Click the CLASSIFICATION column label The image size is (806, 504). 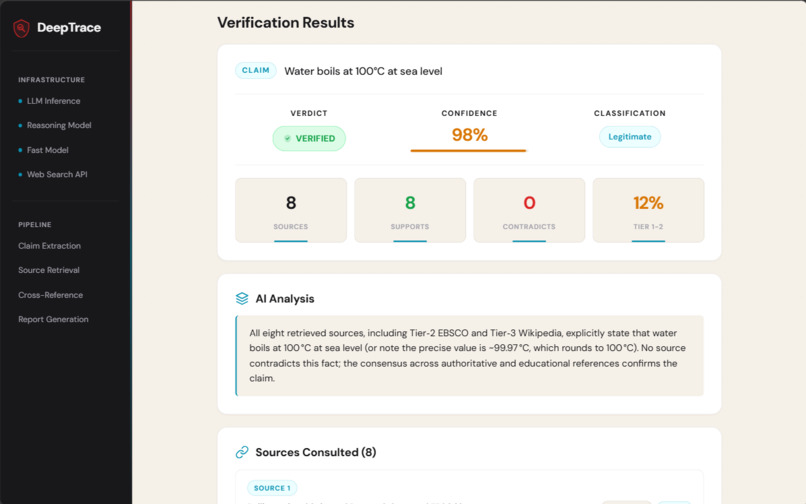coord(630,113)
